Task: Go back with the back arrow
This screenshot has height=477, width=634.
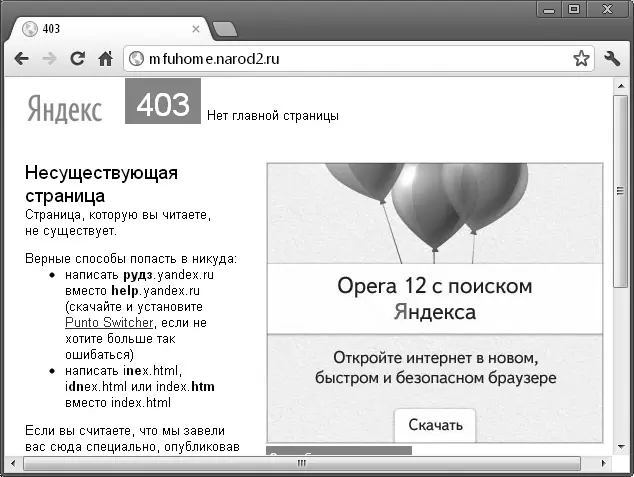Action: pyautogui.click(x=21, y=59)
